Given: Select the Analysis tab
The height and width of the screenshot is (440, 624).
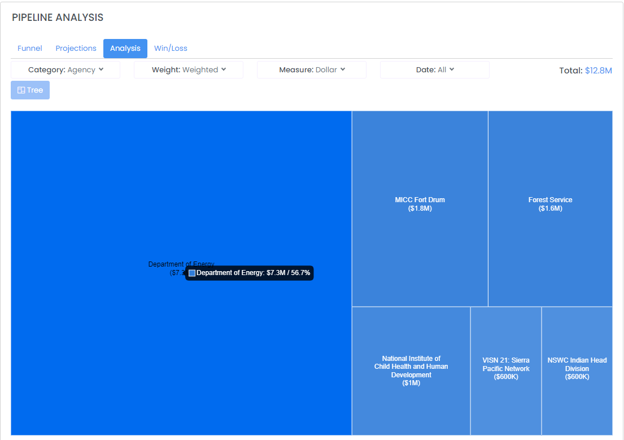Looking at the screenshot, I should pos(125,48).
